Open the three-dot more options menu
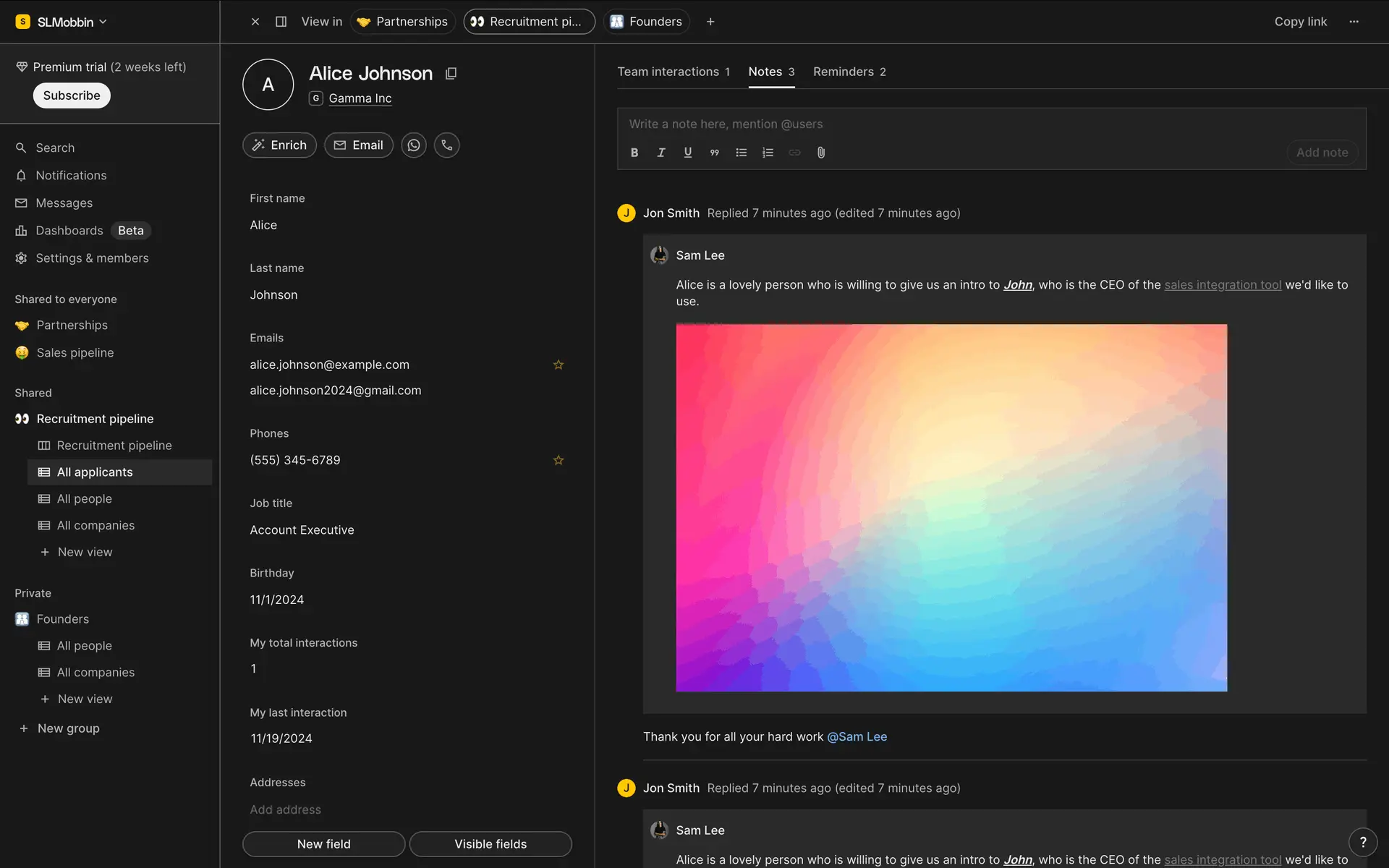Screen dimensions: 1389x868 (1354, 22)
